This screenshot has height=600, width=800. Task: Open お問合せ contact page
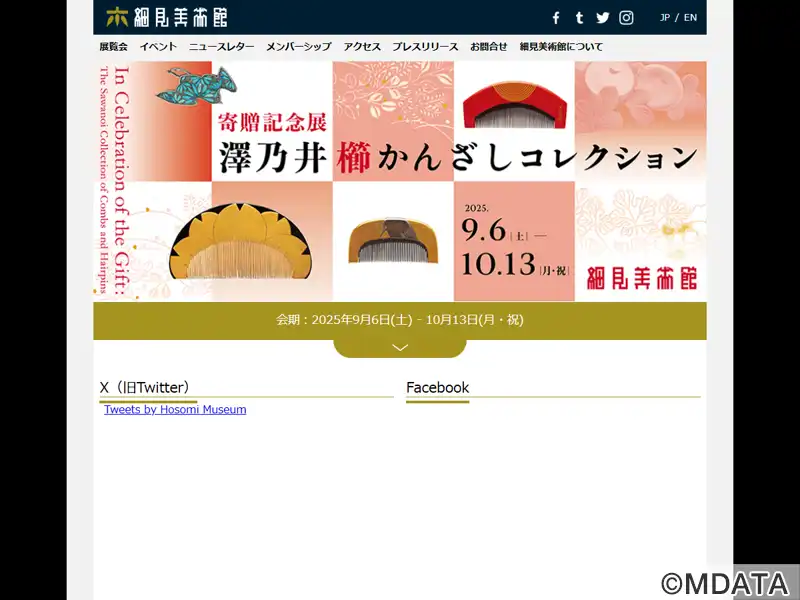coord(489,46)
